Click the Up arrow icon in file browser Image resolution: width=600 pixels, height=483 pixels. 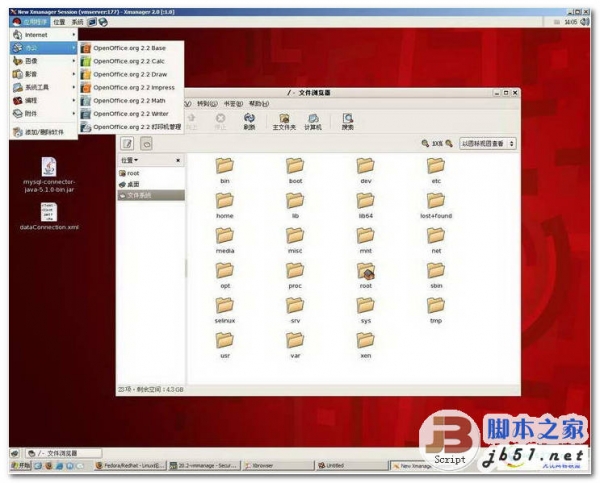[191, 122]
